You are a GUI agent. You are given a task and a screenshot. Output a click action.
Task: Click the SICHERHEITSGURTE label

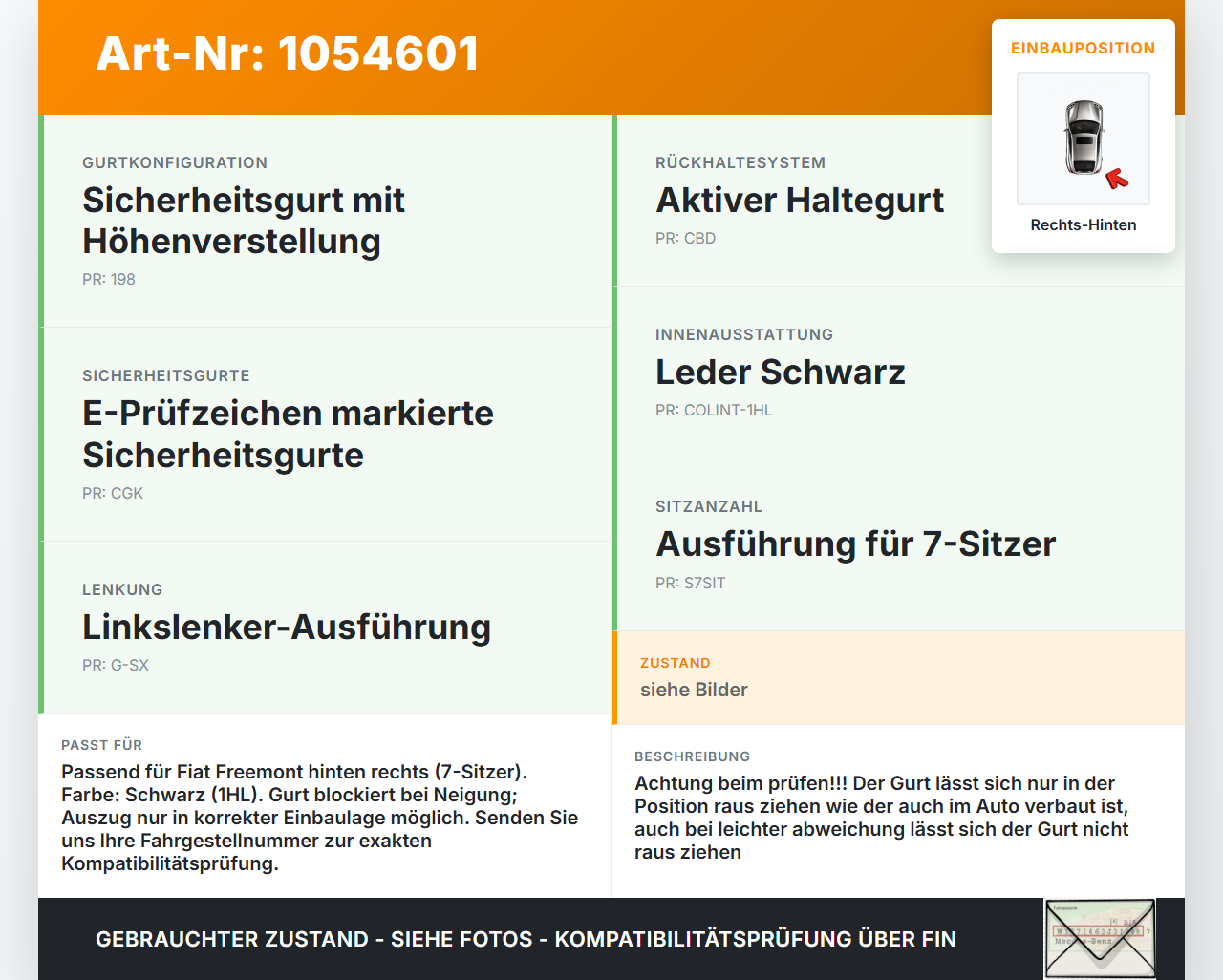pyautogui.click(x=166, y=375)
